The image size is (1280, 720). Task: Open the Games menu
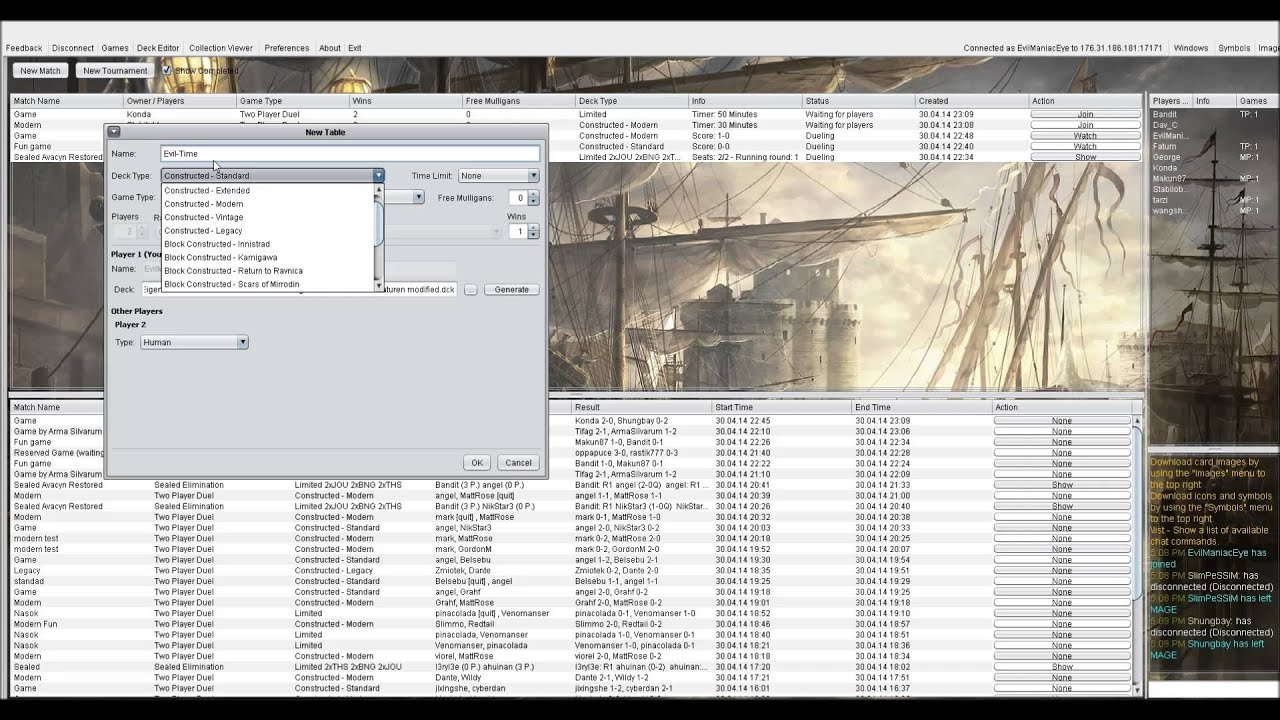coord(115,48)
